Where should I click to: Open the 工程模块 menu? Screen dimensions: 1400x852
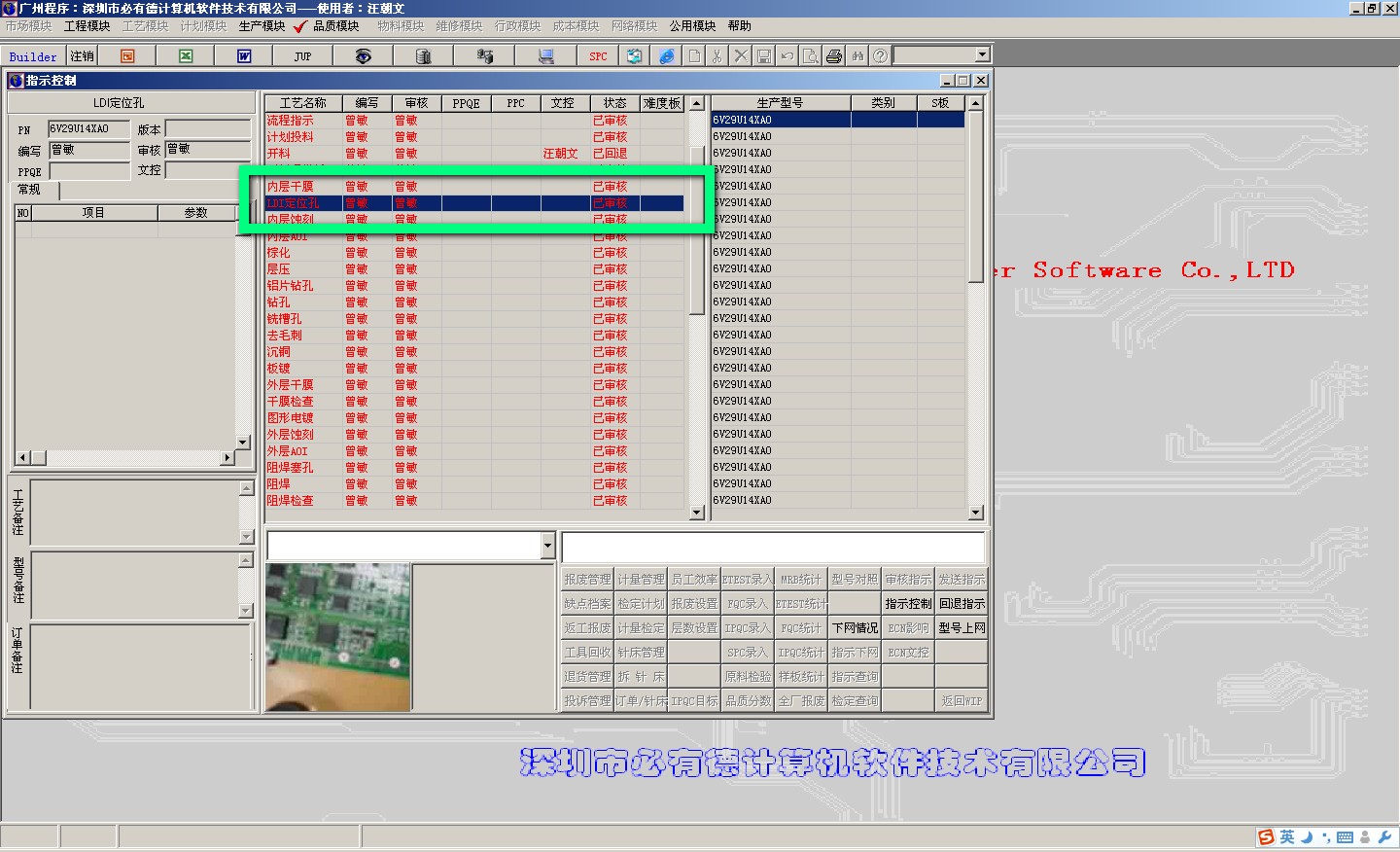87,26
